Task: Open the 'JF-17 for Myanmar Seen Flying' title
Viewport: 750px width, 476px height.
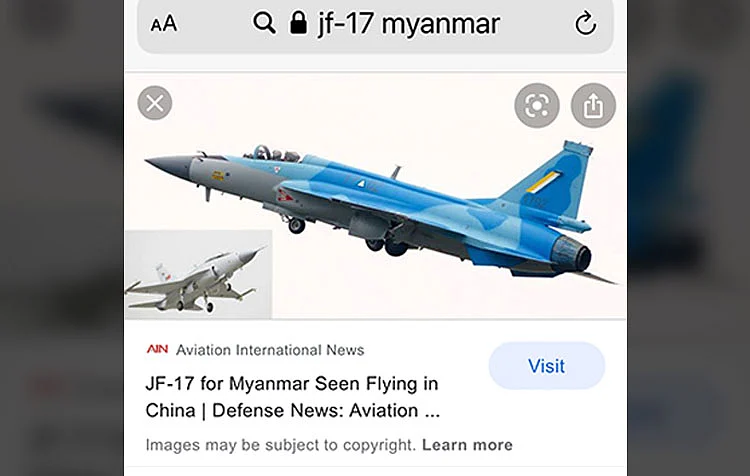Action: pos(292,397)
